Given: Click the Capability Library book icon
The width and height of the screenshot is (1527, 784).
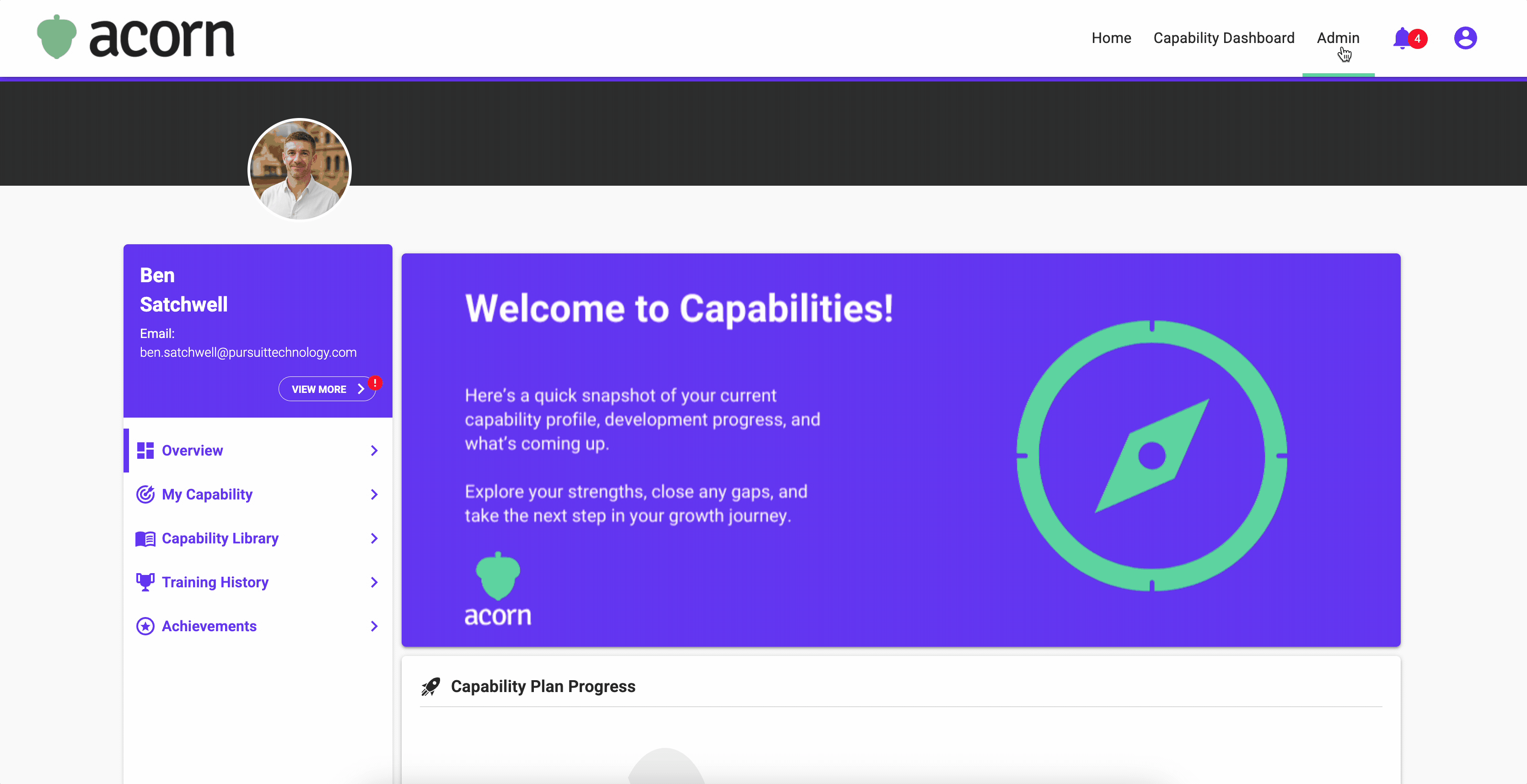Looking at the screenshot, I should pos(145,539).
